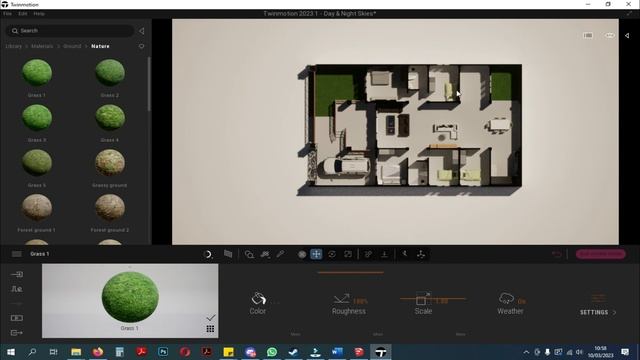Open File Explorer from taskbar
The height and width of the screenshot is (360, 640).
pyautogui.click(x=76, y=352)
